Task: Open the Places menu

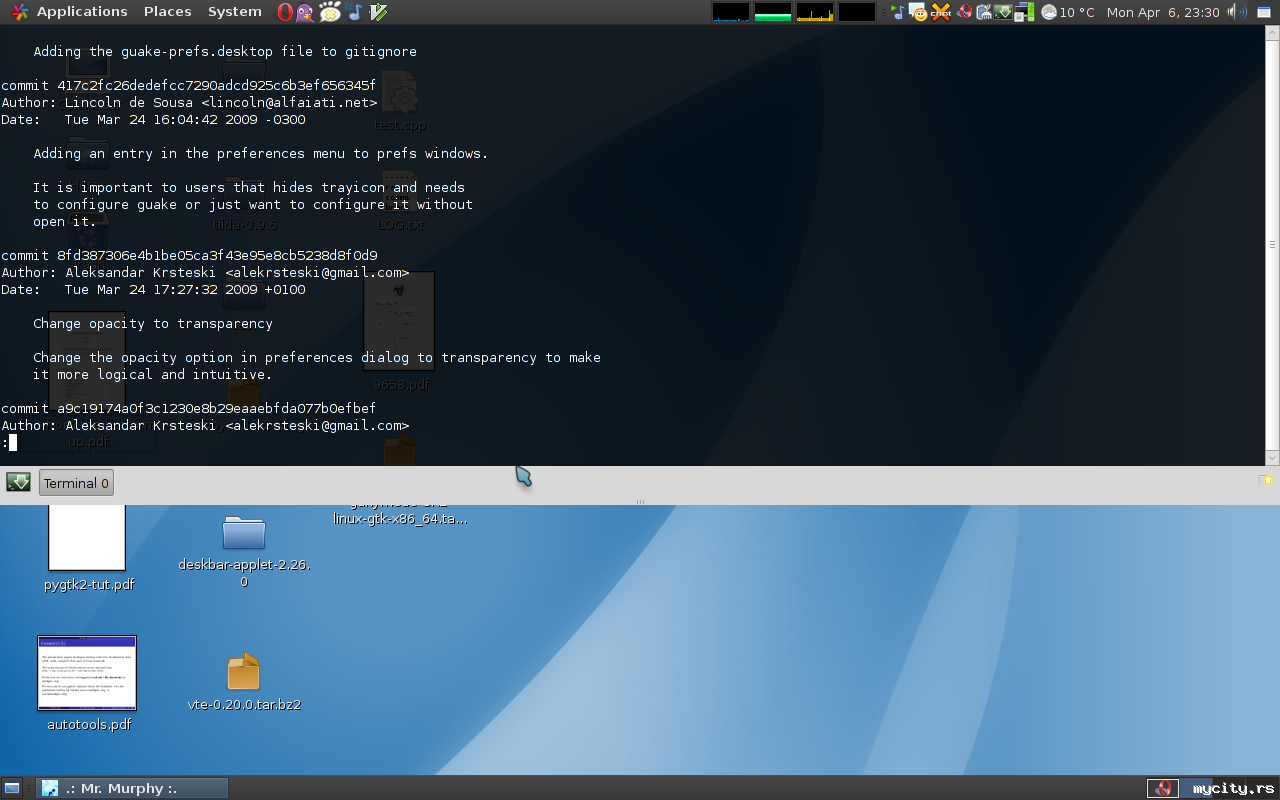Action: tap(167, 12)
